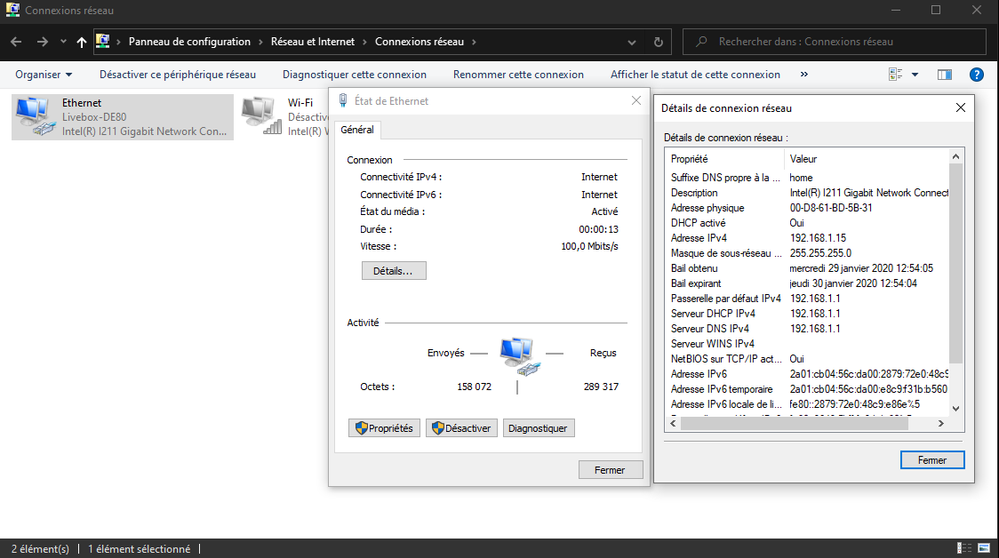Click the Désactiver button in Ethernet status
This screenshot has width=999, height=558.
click(x=461, y=428)
